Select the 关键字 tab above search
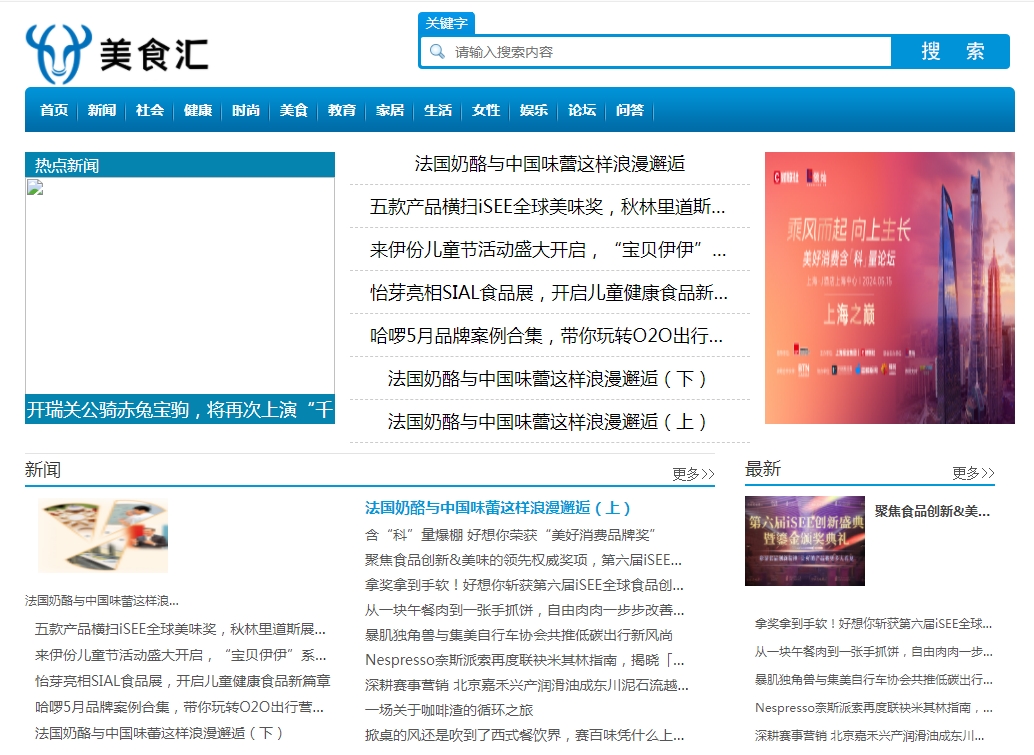This screenshot has width=1034, height=755. (446, 23)
